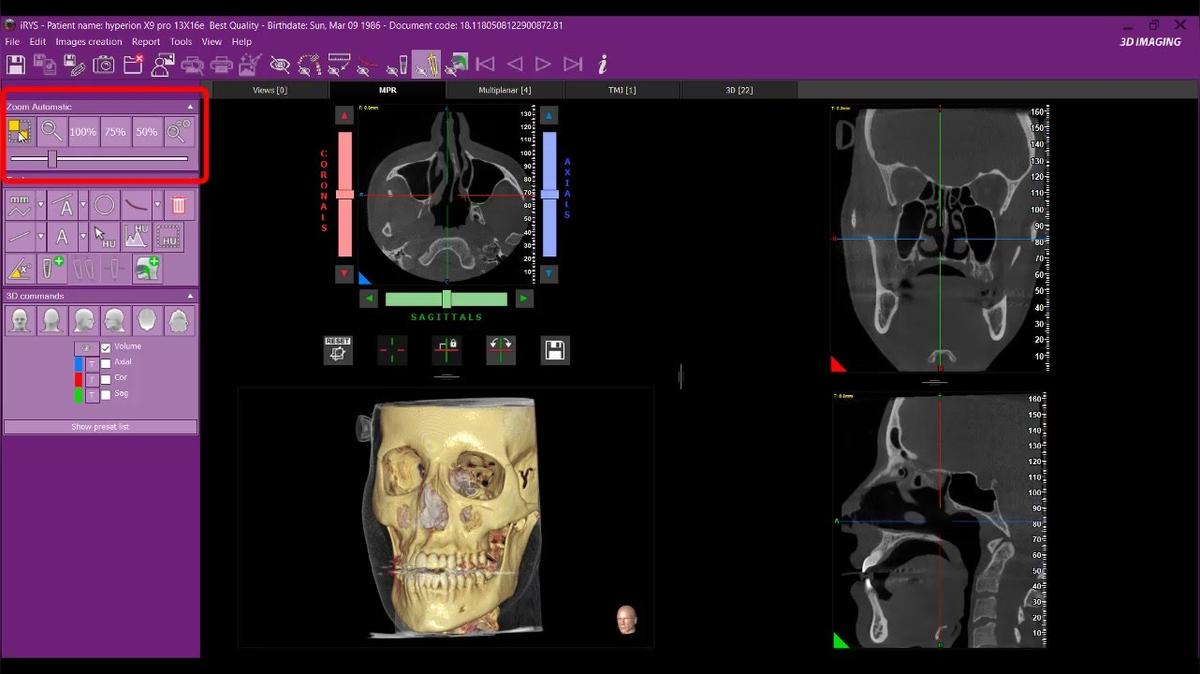Screen dimensions: 1200x674
Task: Click the red trash delete icon
Action: point(178,206)
